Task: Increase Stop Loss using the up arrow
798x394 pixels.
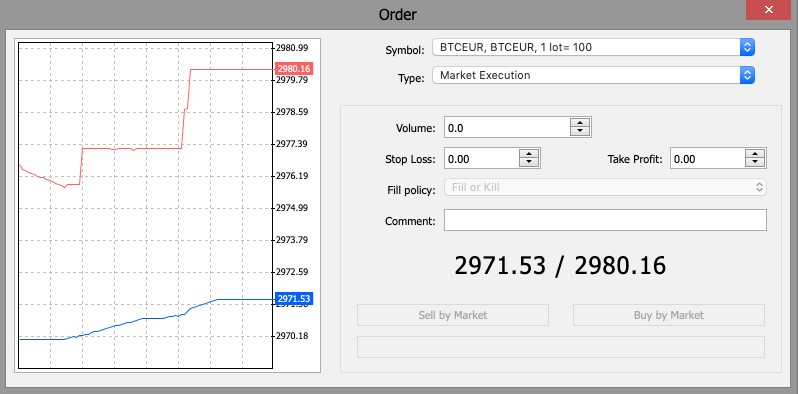Action: [x=529, y=154]
